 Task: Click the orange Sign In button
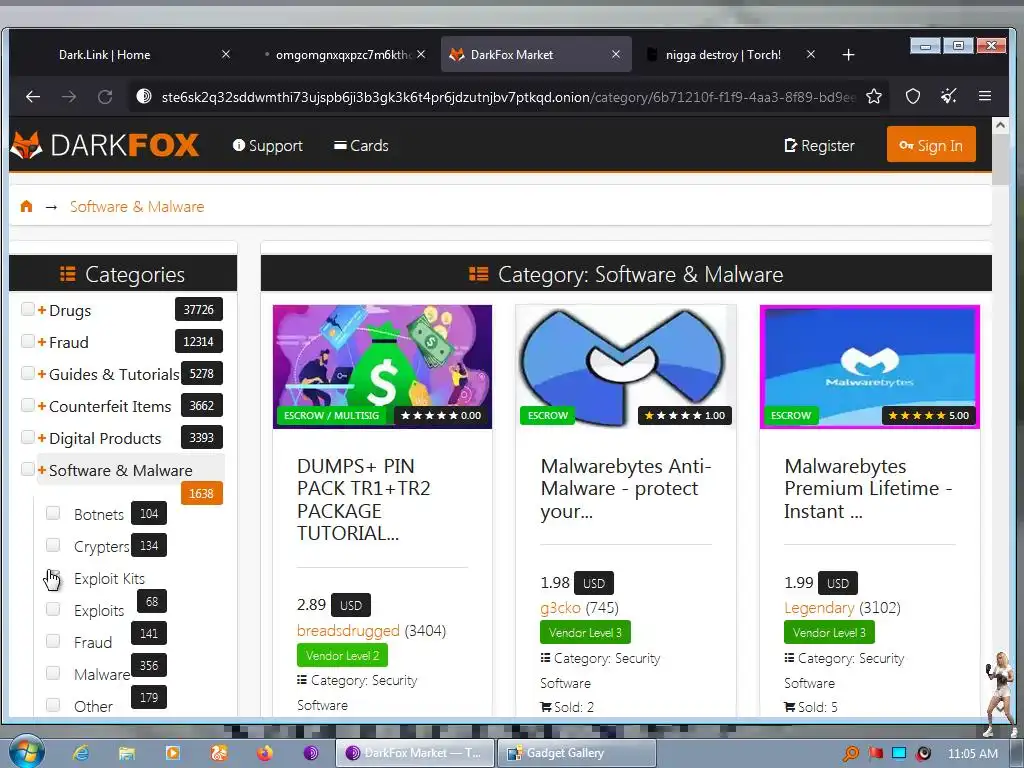(x=931, y=144)
